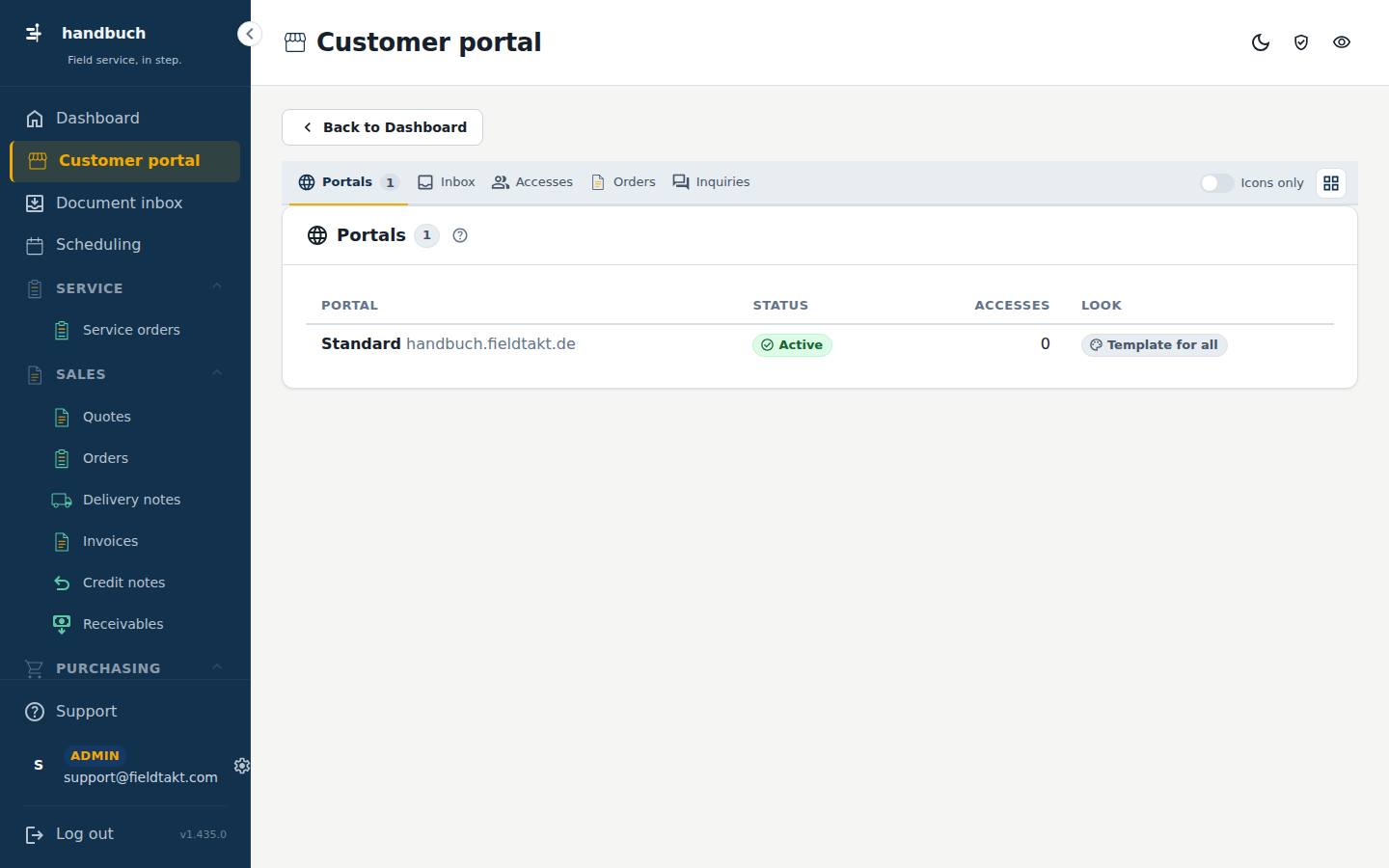Click the help question mark beside Portals
Viewport: 1389px width, 868px height.
pyautogui.click(x=460, y=235)
